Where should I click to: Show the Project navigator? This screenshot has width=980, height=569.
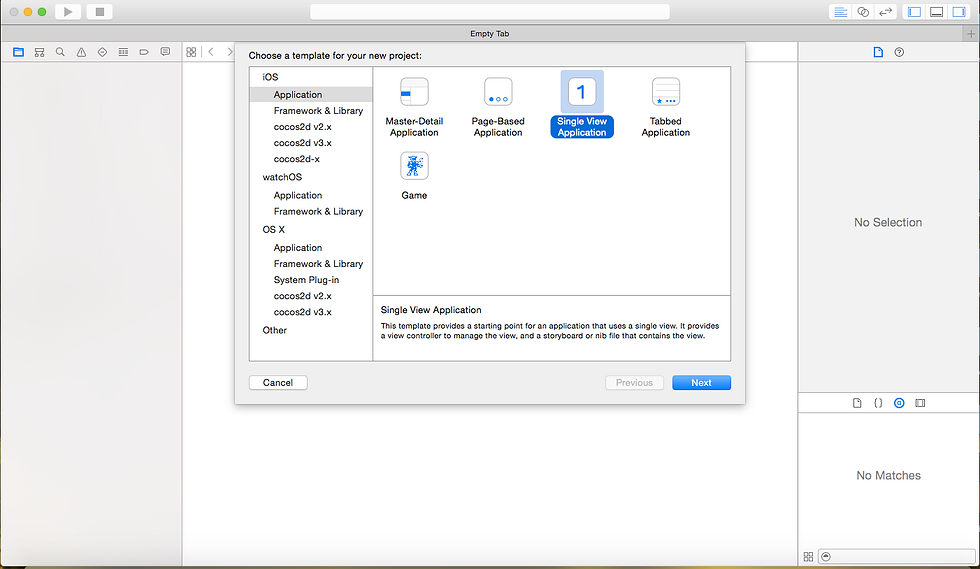pyautogui.click(x=18, y=53)
